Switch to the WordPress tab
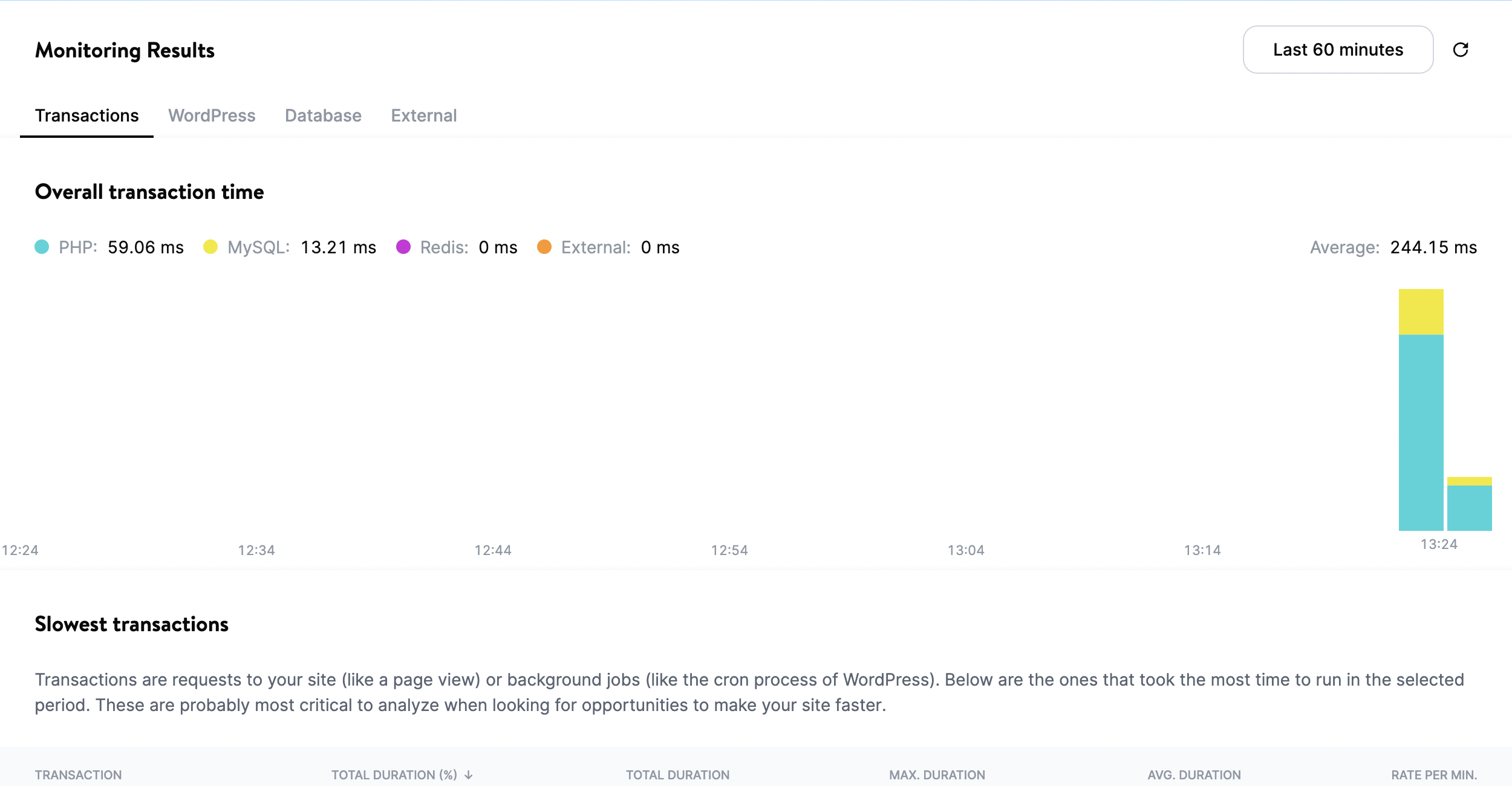The image size is (1512, 786). 212,115
